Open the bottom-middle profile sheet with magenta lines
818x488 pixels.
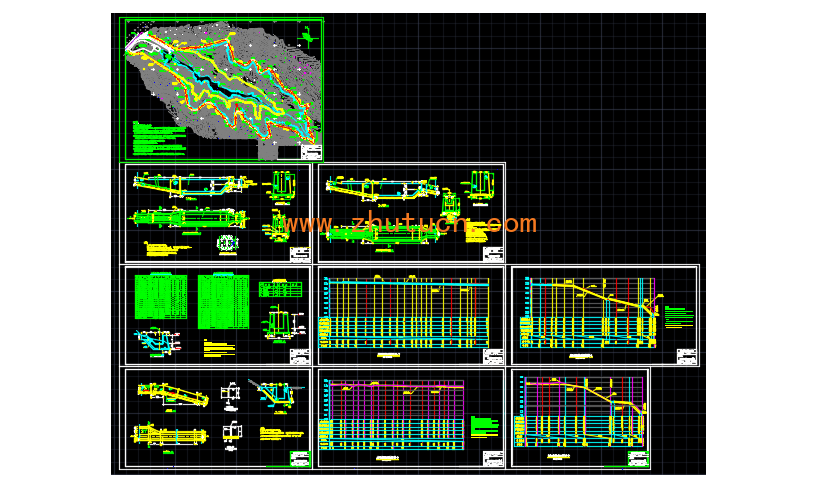(410, 417)
